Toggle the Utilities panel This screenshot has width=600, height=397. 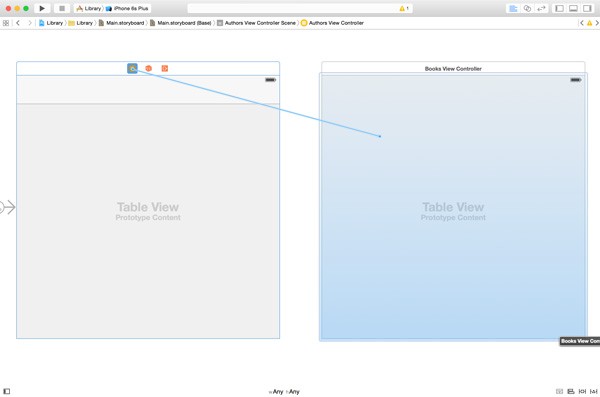pos(587,8)
